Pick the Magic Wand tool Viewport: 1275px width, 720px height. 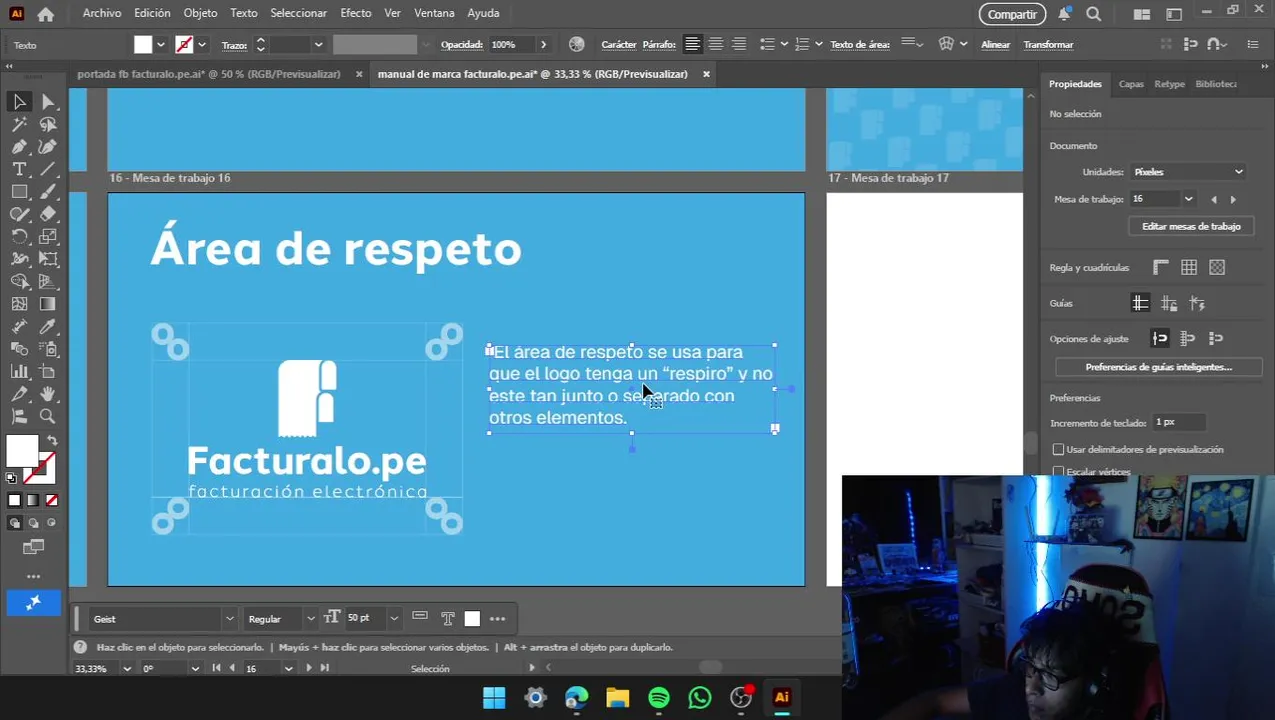coord(19,125)
